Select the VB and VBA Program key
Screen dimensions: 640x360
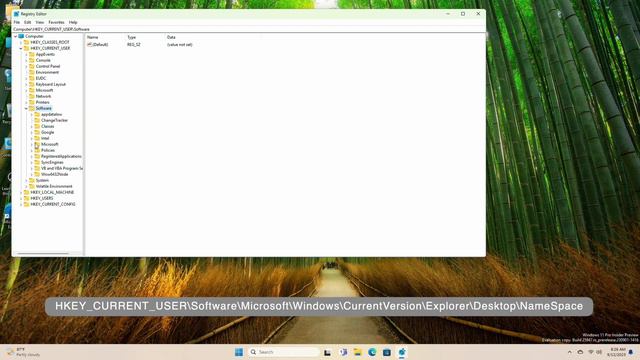pyautogui.click(x=62, y=168)
